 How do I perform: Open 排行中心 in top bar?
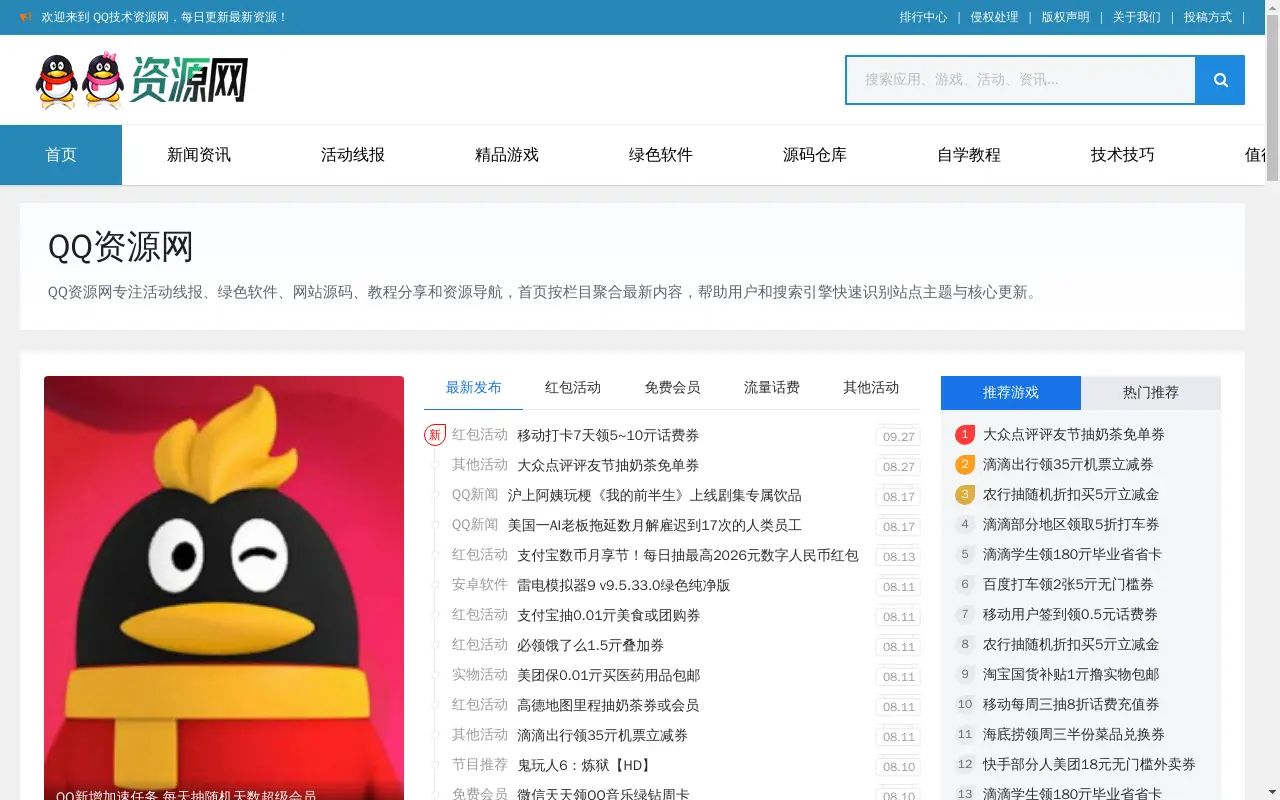pos(923,17)
